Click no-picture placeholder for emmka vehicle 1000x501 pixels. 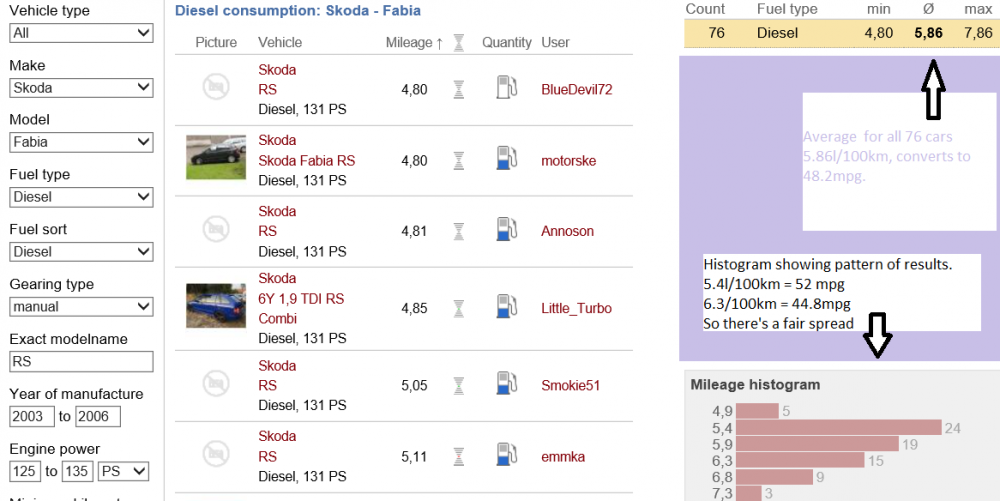216,454
